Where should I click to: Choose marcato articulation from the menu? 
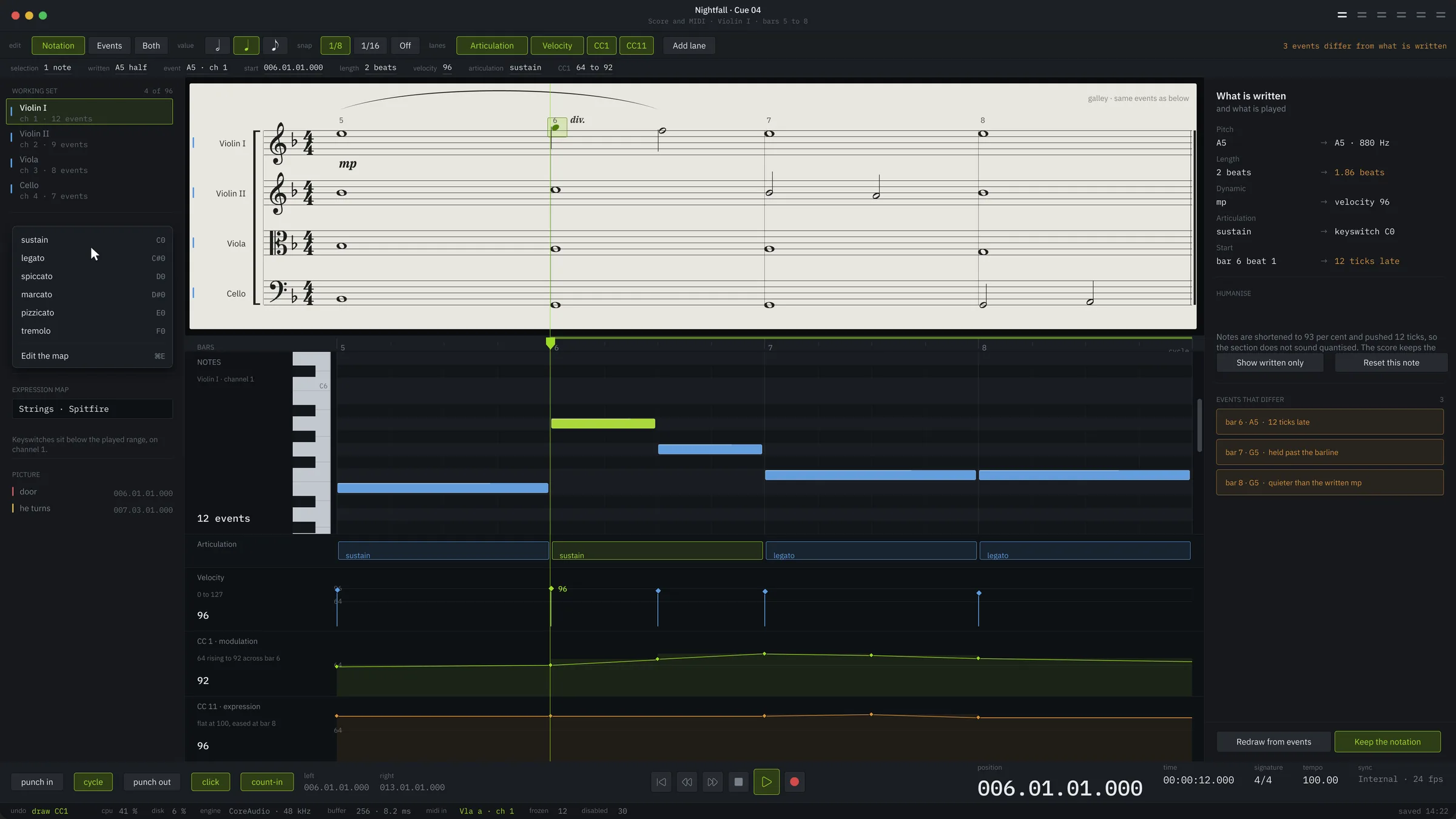[x=92, y=295]
